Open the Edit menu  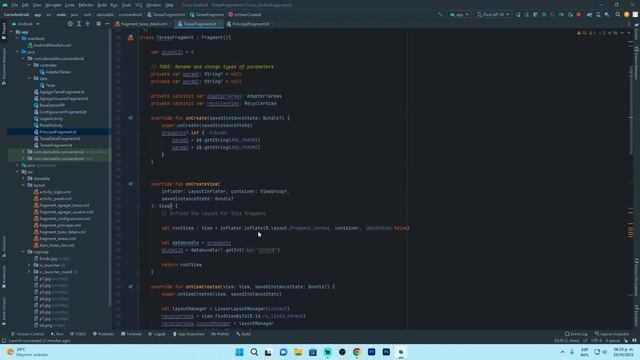pos(25,5)
